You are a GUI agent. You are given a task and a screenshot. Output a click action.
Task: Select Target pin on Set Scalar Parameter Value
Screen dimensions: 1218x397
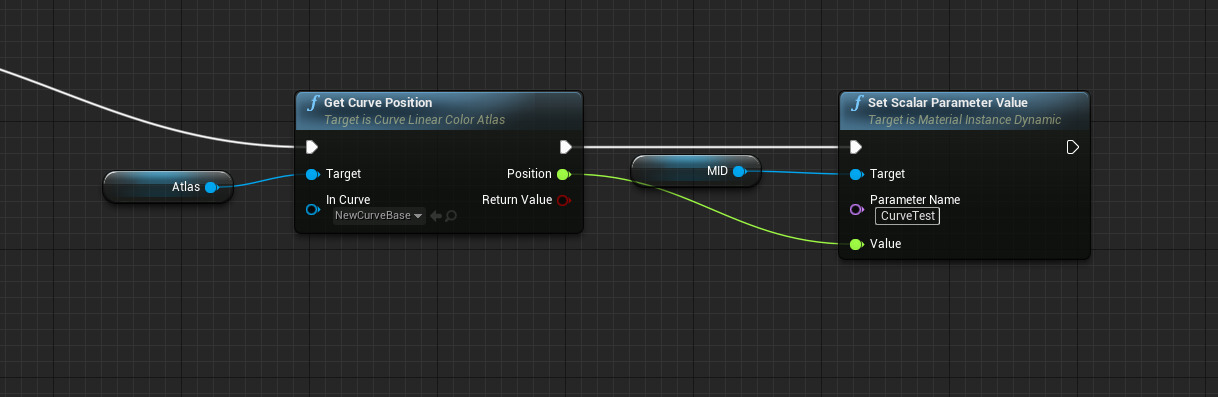[856, 174]
